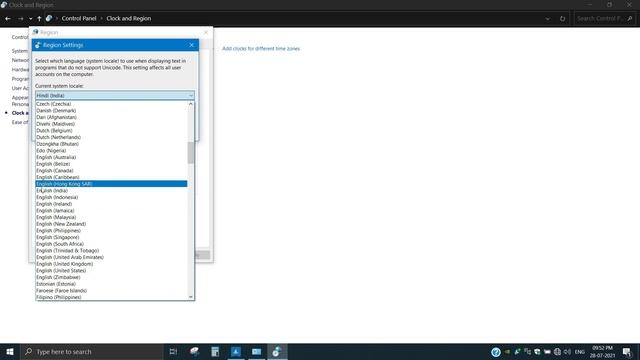
Task: Click the taskbar 'Type here to search' box
Action: coord(92,351)
